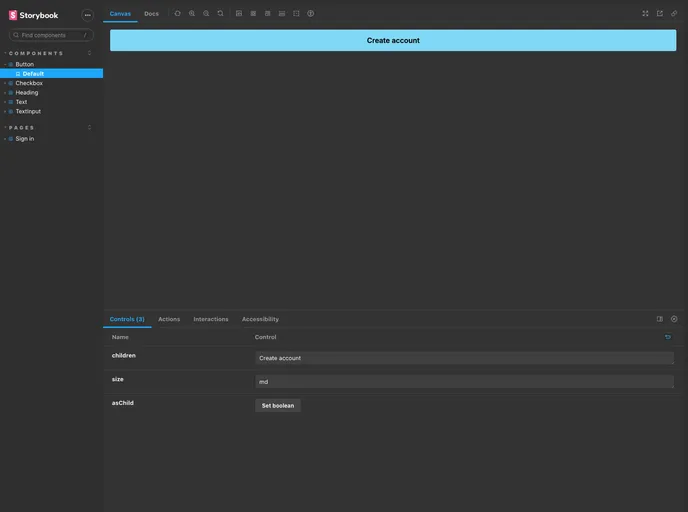Screen dimensions: 688x512
Task: Click the remount component icon
Action: click(x=177, y=14)
